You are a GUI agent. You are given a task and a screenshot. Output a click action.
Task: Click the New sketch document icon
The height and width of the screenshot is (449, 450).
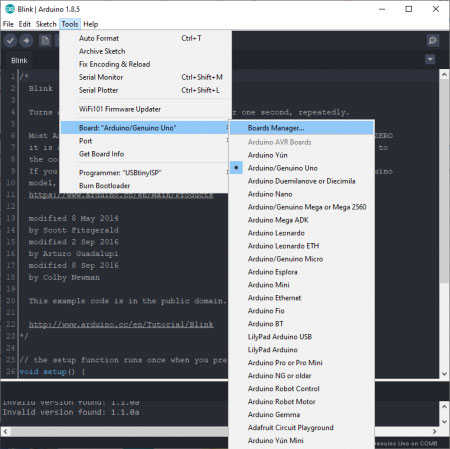pyautogui.click(x=45, y=41)
